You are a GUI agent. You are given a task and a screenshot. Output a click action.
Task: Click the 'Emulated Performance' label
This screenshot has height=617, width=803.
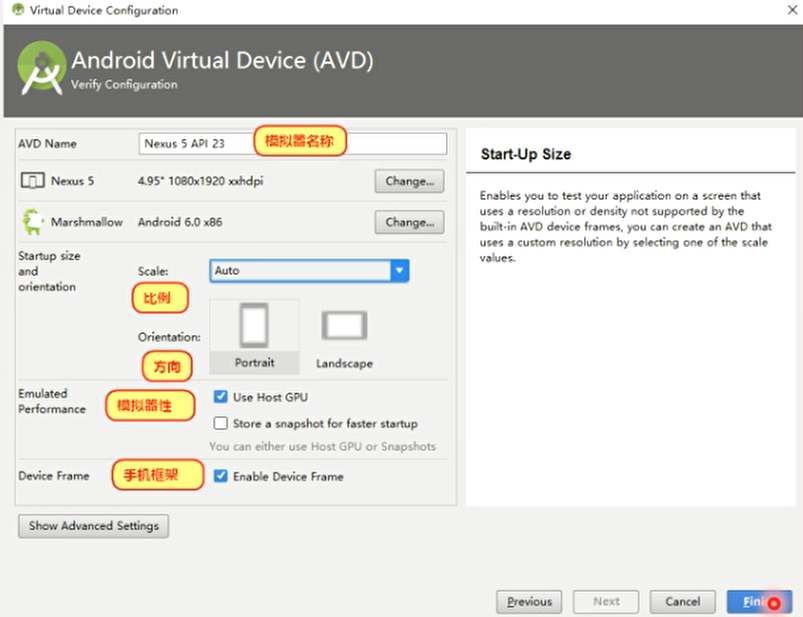pyautogui.click(x=52, y=401)
